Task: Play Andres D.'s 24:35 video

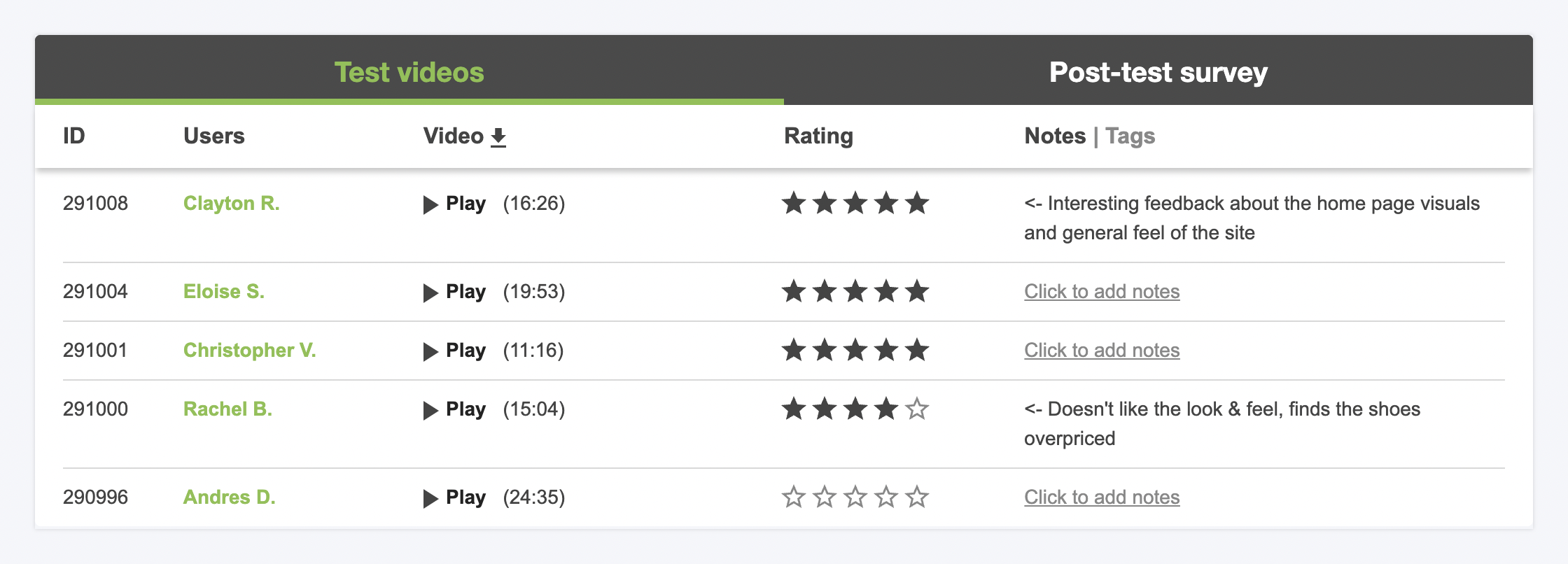Action: [x=455, y=498]
